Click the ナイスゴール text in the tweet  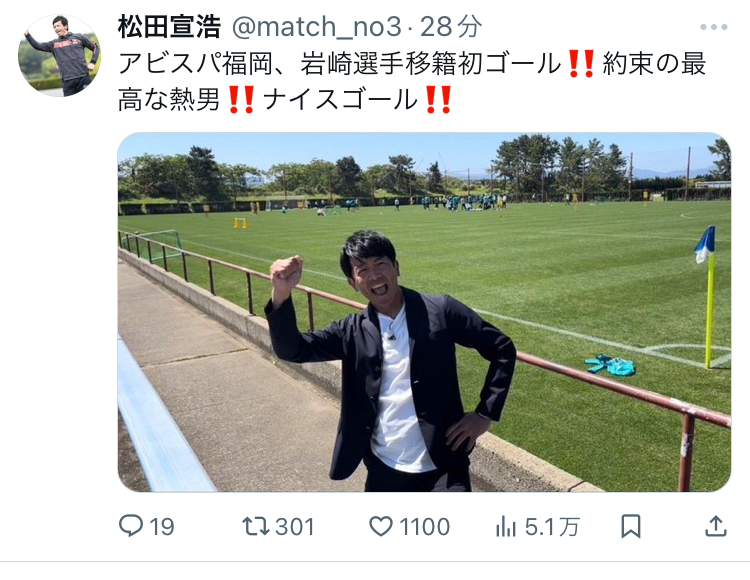tap(340, 100)
